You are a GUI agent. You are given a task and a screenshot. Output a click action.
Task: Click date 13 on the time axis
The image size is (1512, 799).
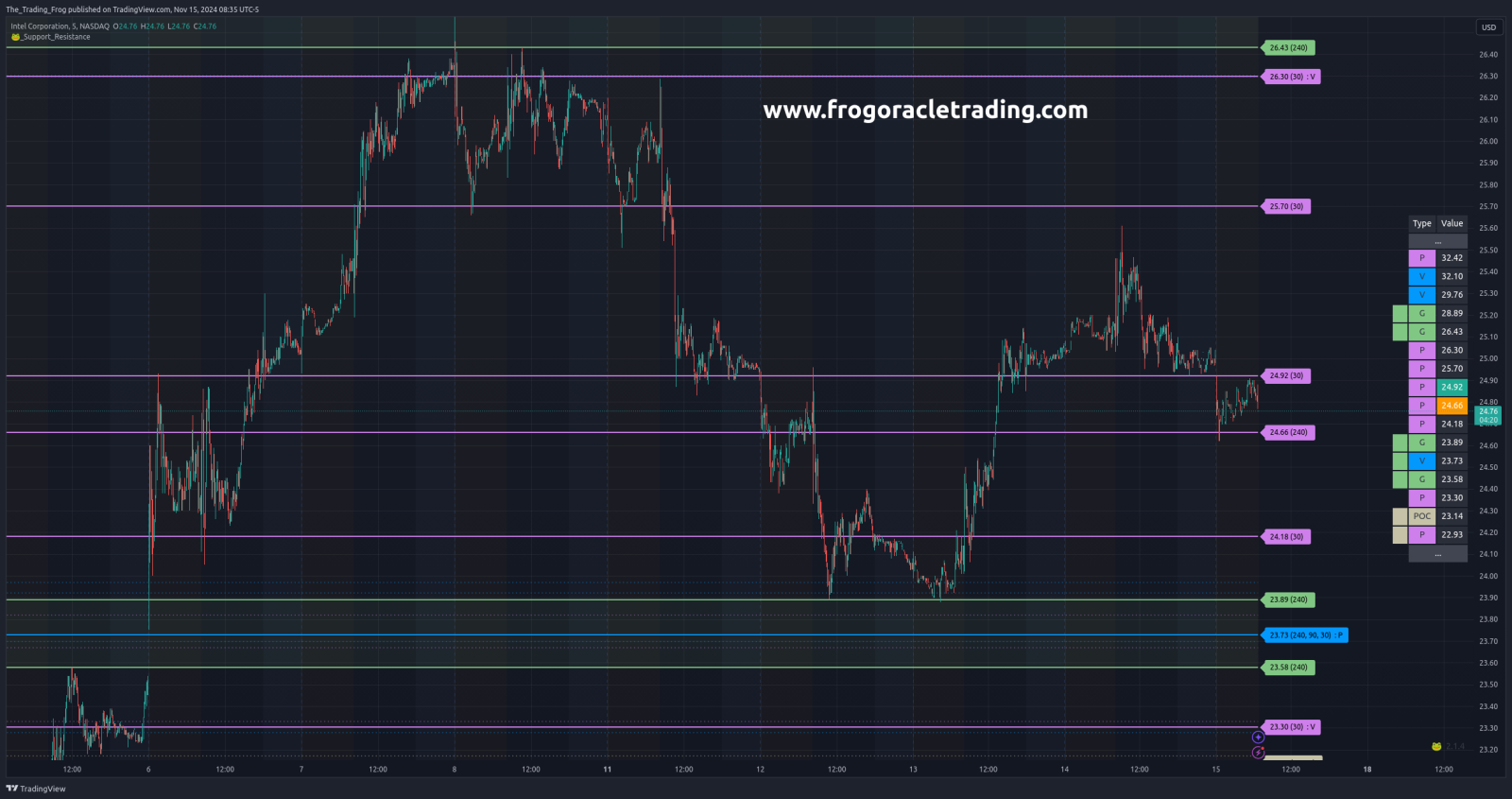[x=913, y=770]
